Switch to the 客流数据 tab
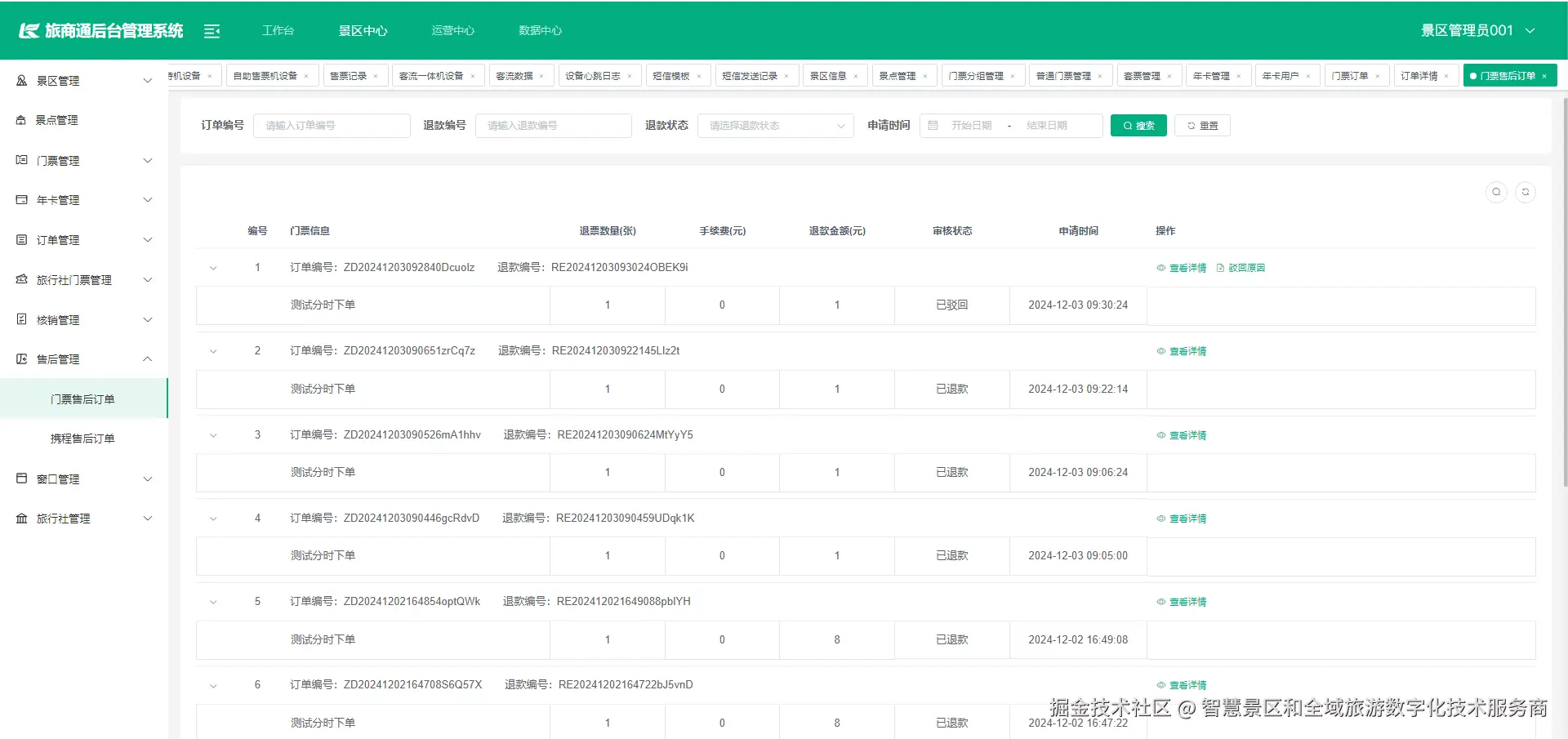 click(516, 75)
